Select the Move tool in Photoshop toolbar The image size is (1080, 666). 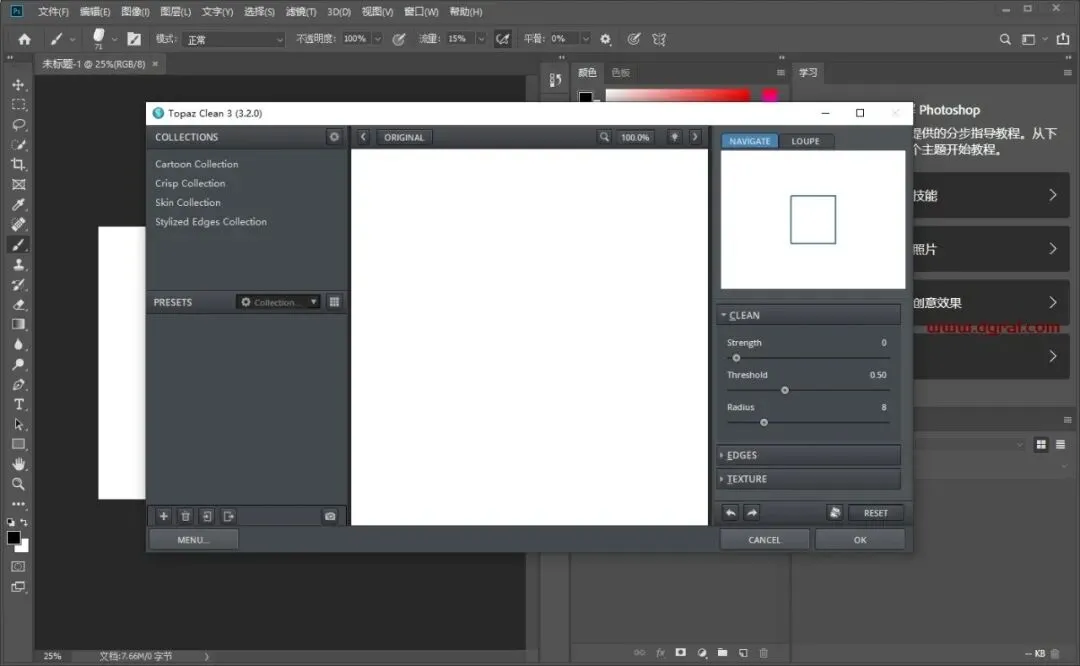(19, 85)
